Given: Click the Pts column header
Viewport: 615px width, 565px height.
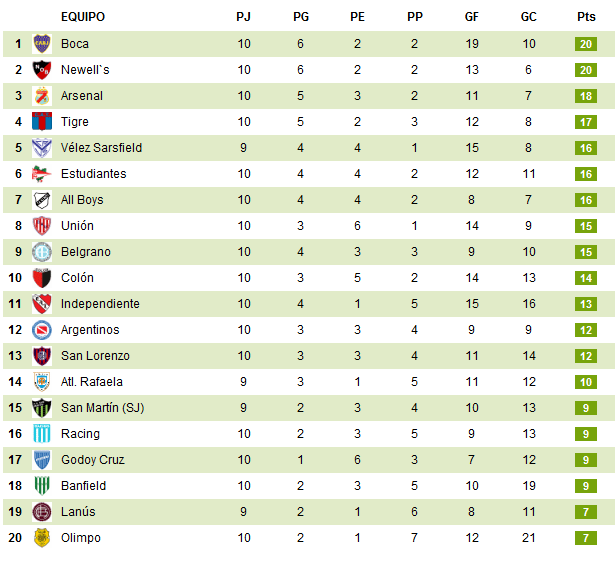Looking at the screenshot, I should pyautogui.click(x=586, y=17).
